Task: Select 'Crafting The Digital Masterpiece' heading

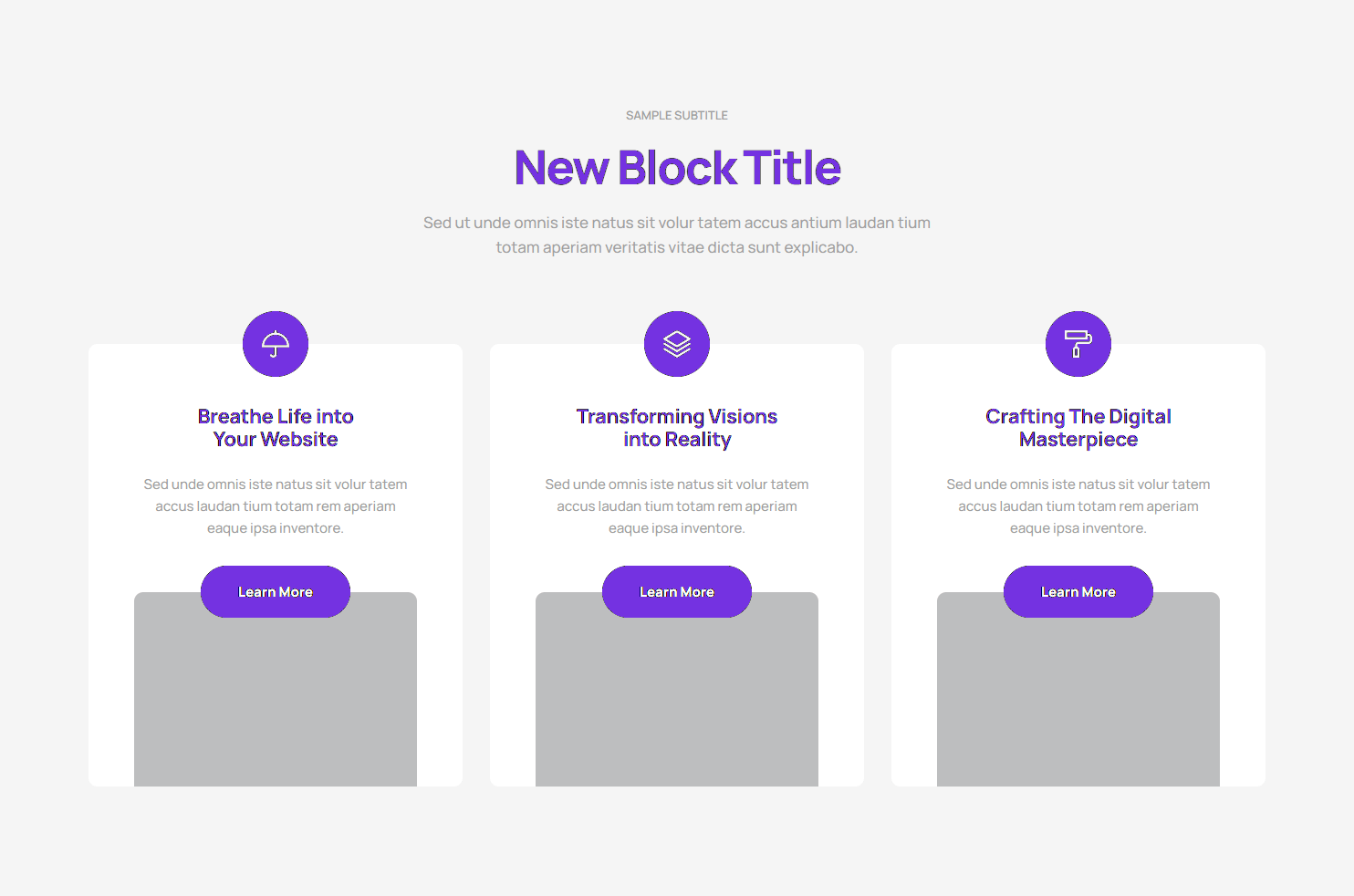Action: (x=1078, y=428)
